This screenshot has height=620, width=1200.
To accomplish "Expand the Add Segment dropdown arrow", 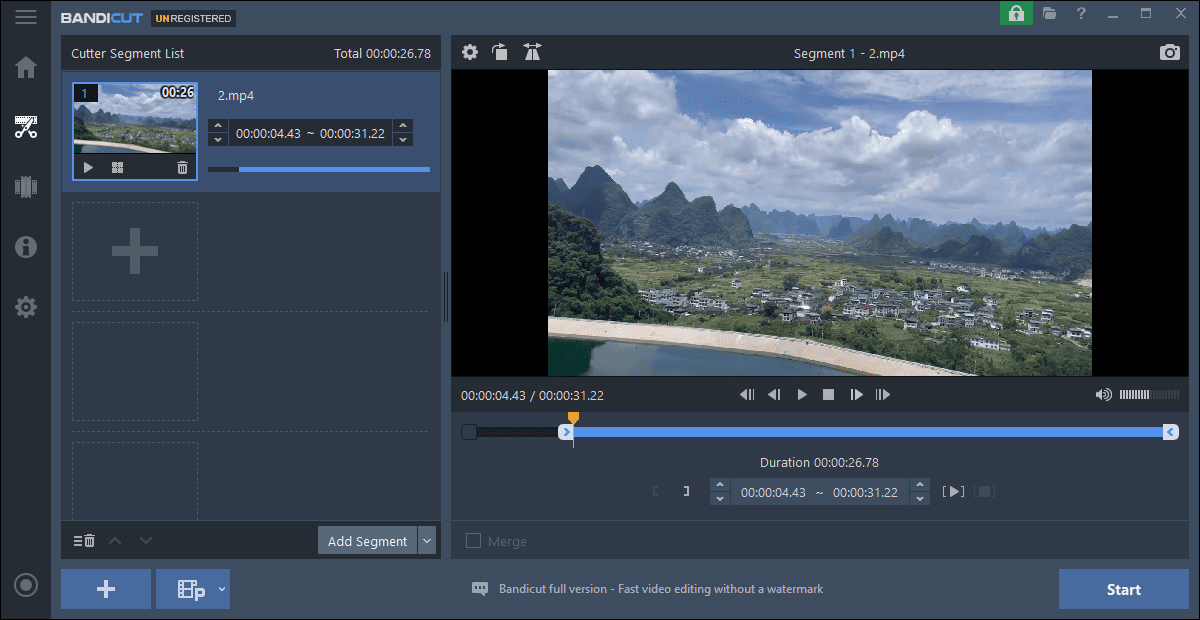I will coord(427,540).
